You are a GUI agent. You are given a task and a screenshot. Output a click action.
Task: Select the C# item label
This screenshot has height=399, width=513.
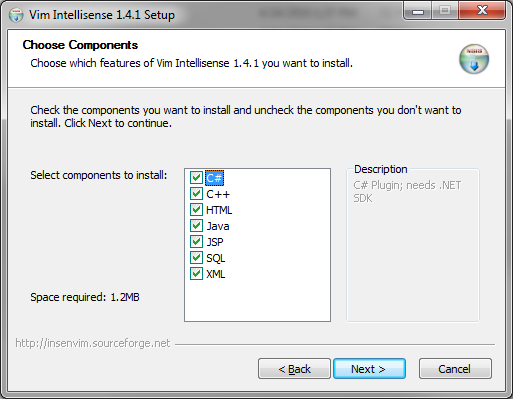[214, 178]
